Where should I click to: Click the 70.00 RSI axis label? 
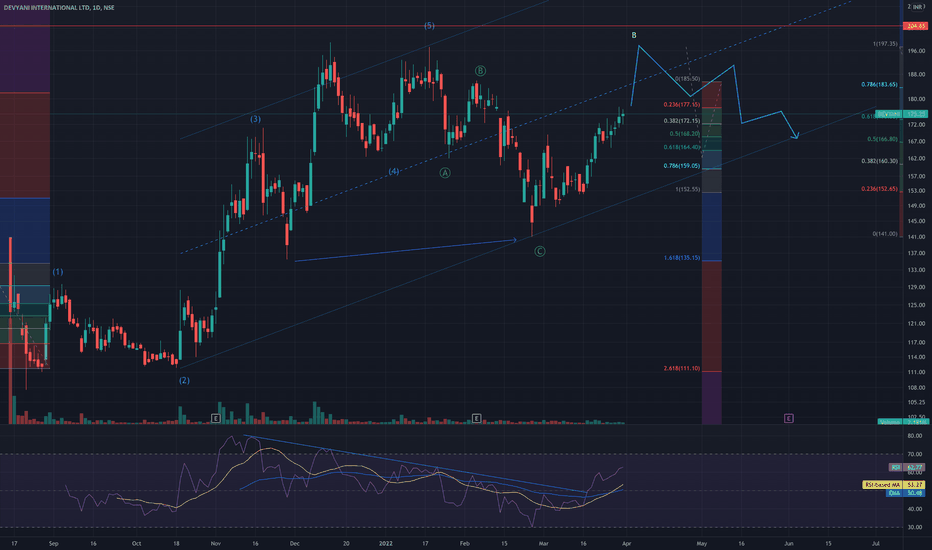(x=915, y=454)
